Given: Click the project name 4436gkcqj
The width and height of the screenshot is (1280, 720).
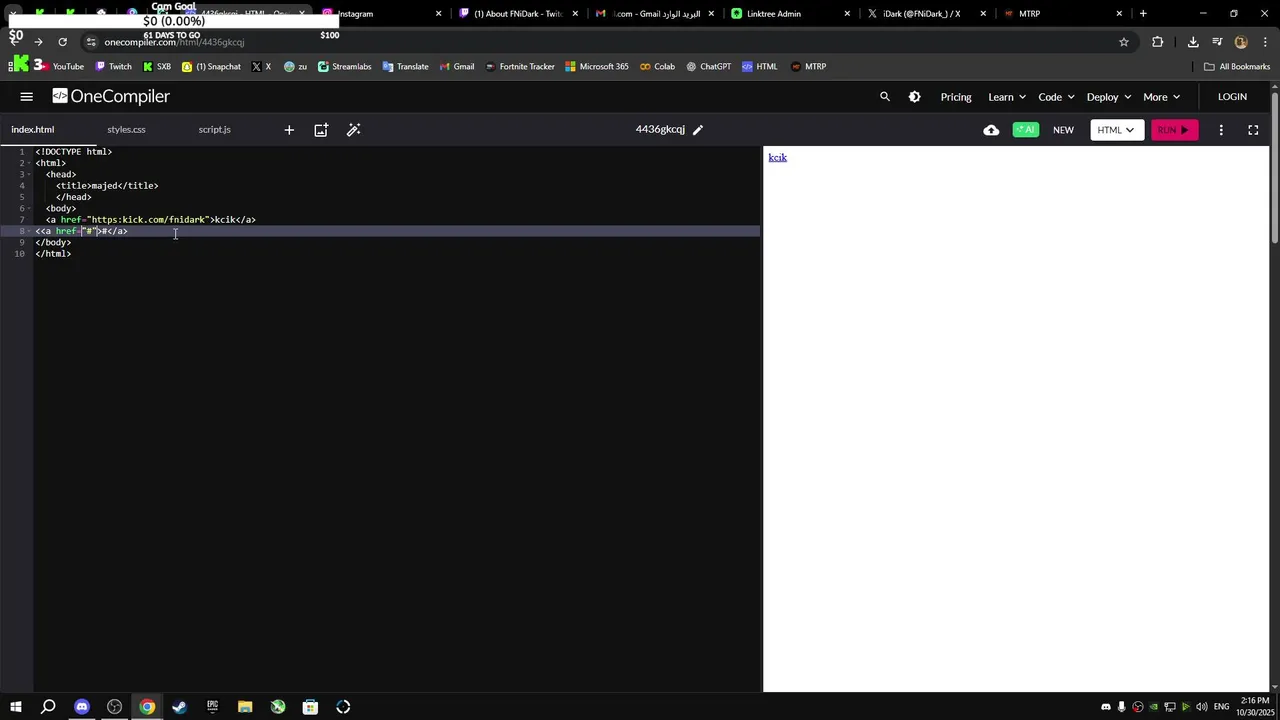Looking at the screenshot, I should [x=660, y=129].
